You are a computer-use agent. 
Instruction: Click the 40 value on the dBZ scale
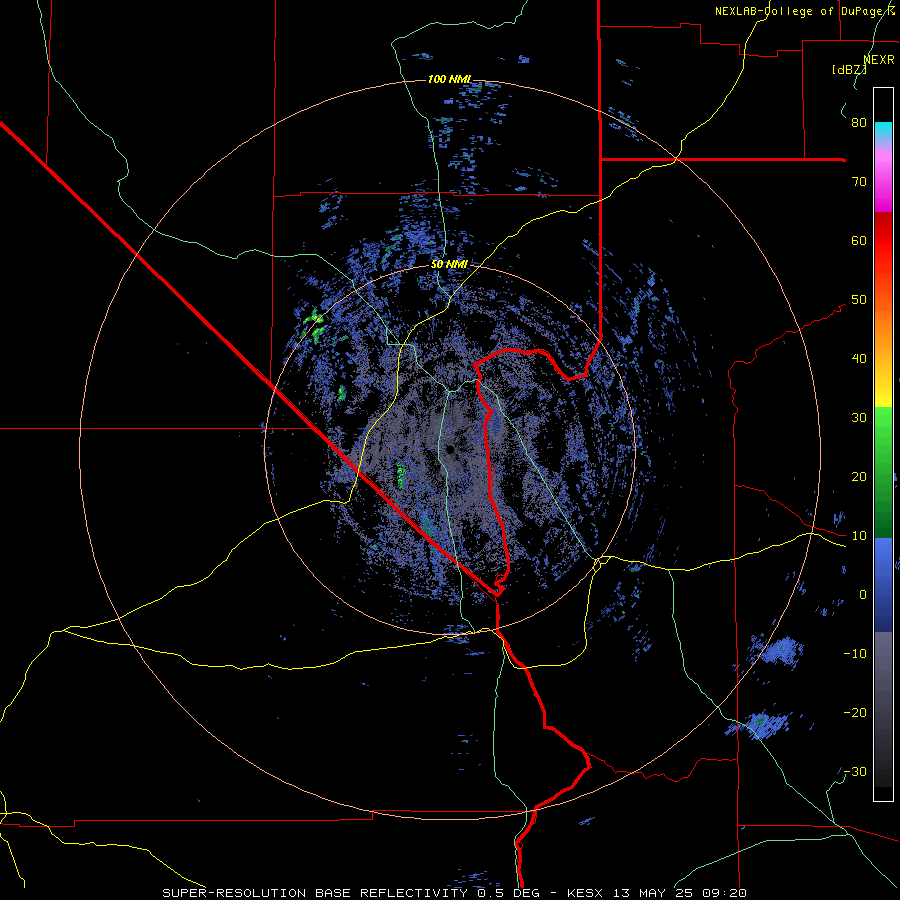tap(859, 359)
